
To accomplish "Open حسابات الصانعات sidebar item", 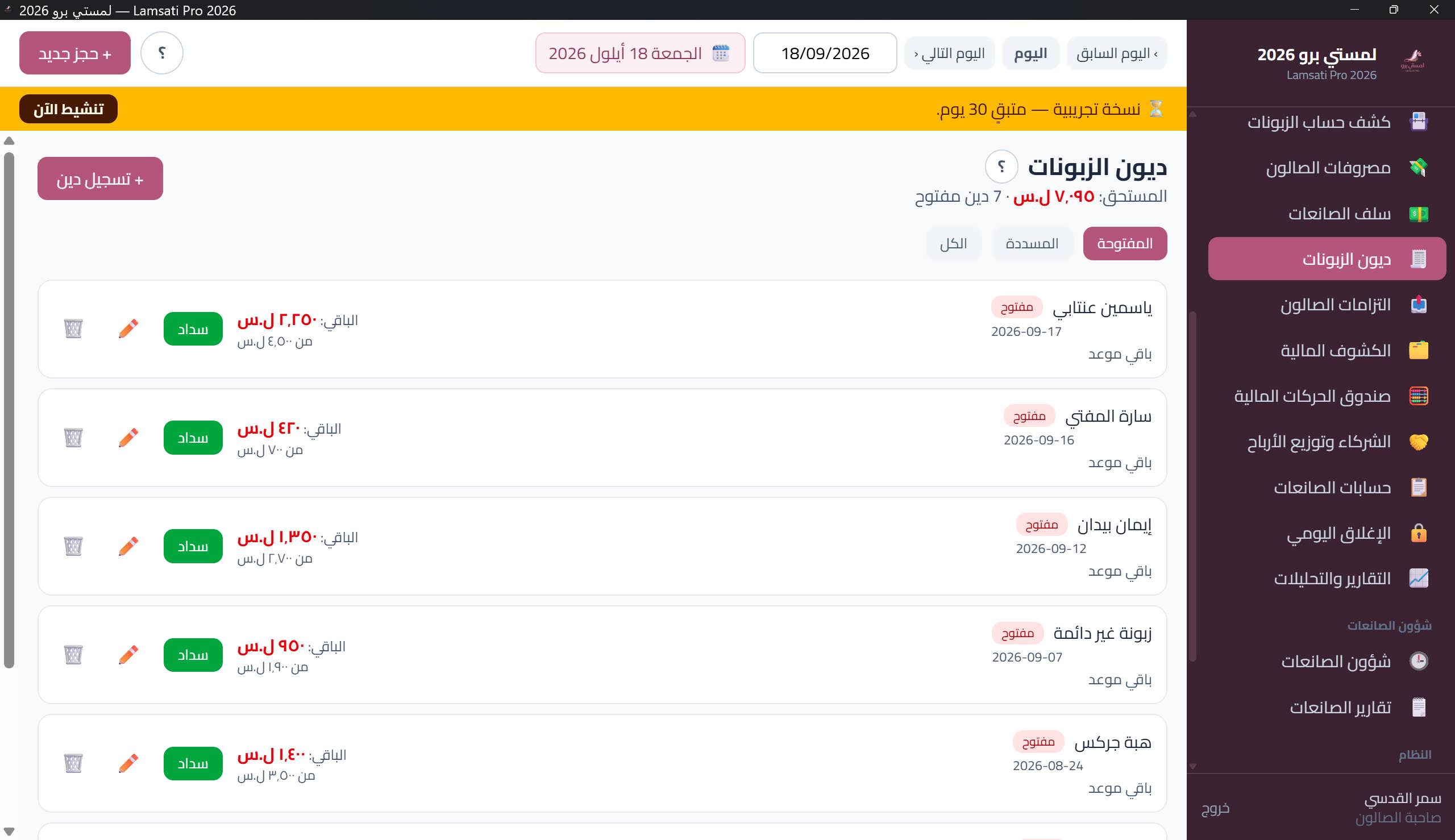I will pyautogui.click(x=1327, y=488).
